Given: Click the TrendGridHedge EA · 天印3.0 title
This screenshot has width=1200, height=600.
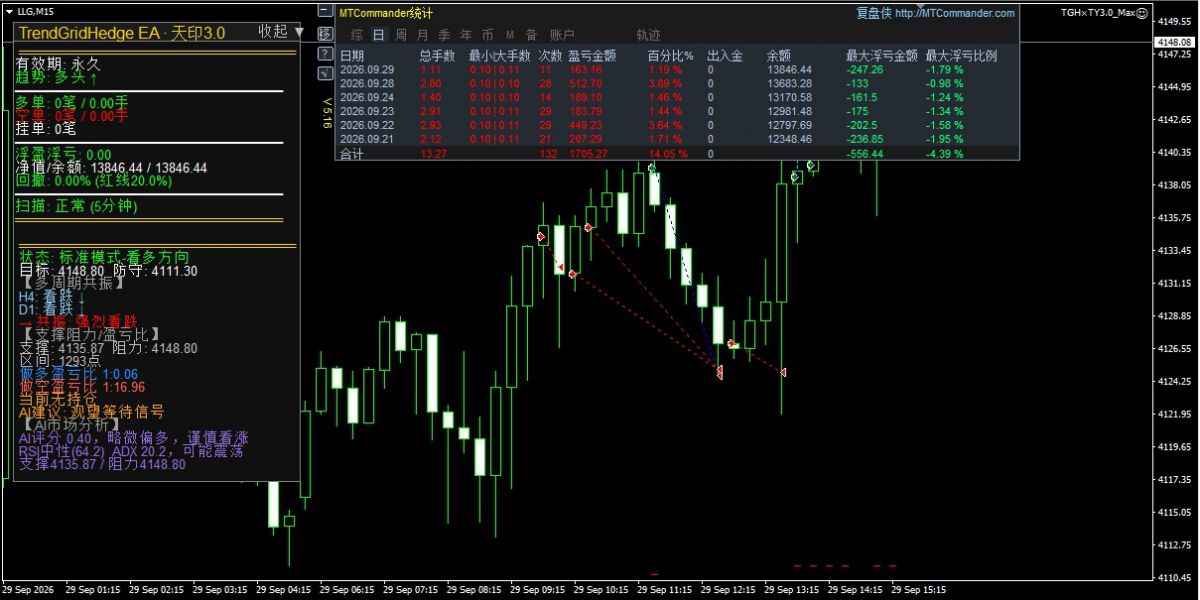Looking at the screenshot, I should 121,33.
